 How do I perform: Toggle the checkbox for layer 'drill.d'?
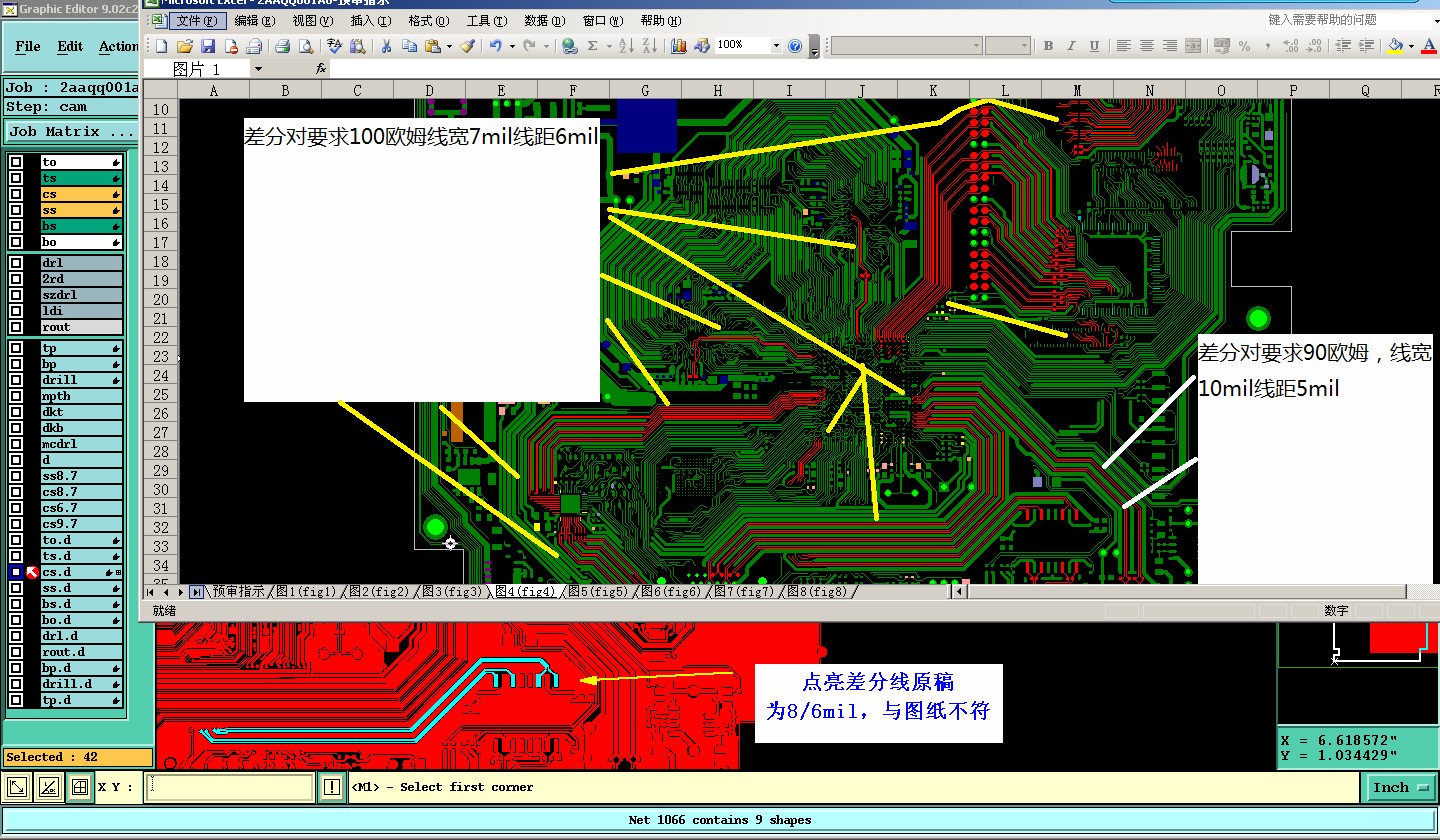pos(16,684)
